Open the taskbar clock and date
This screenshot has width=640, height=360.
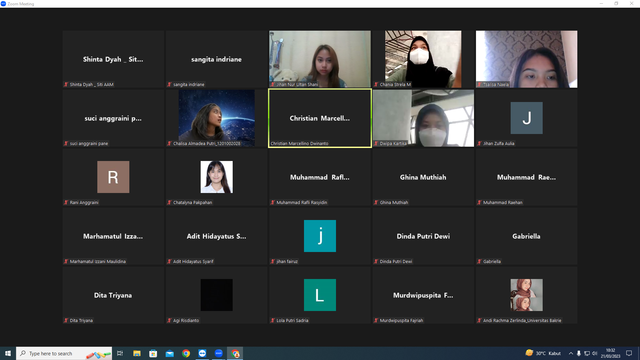tap(610, 353)
